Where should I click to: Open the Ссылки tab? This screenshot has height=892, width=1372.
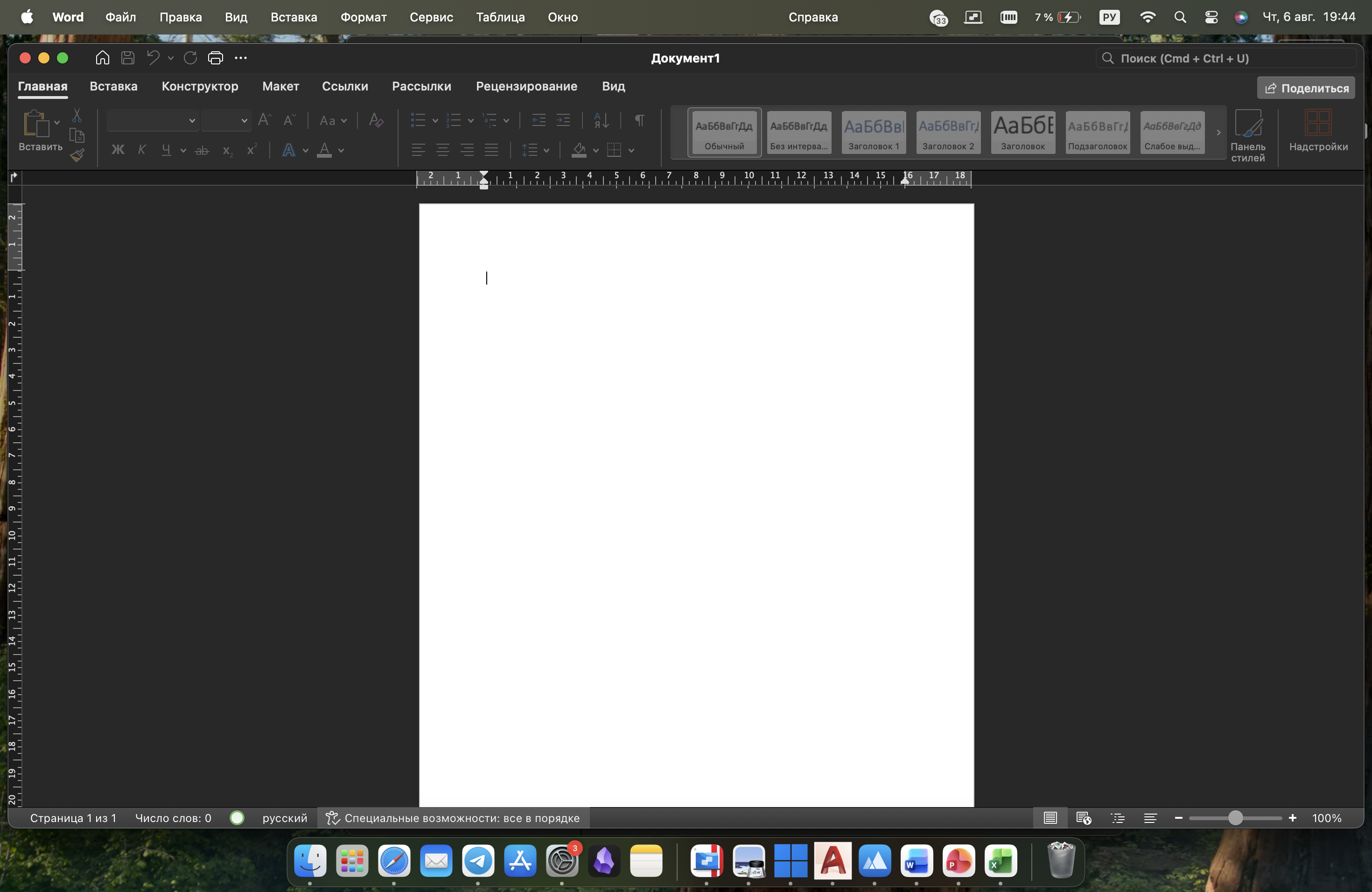[x=345, y=86]
